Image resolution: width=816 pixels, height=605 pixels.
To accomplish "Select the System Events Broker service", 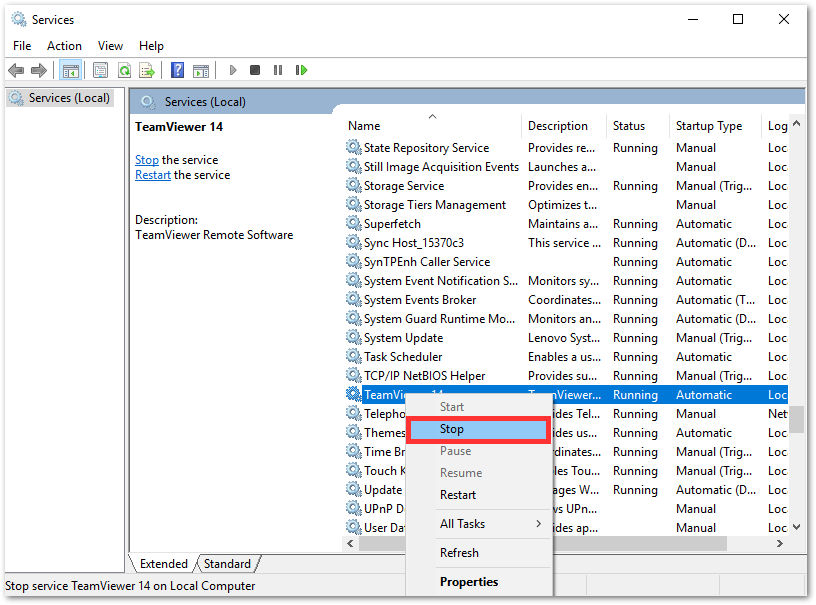I will [566, 299].
